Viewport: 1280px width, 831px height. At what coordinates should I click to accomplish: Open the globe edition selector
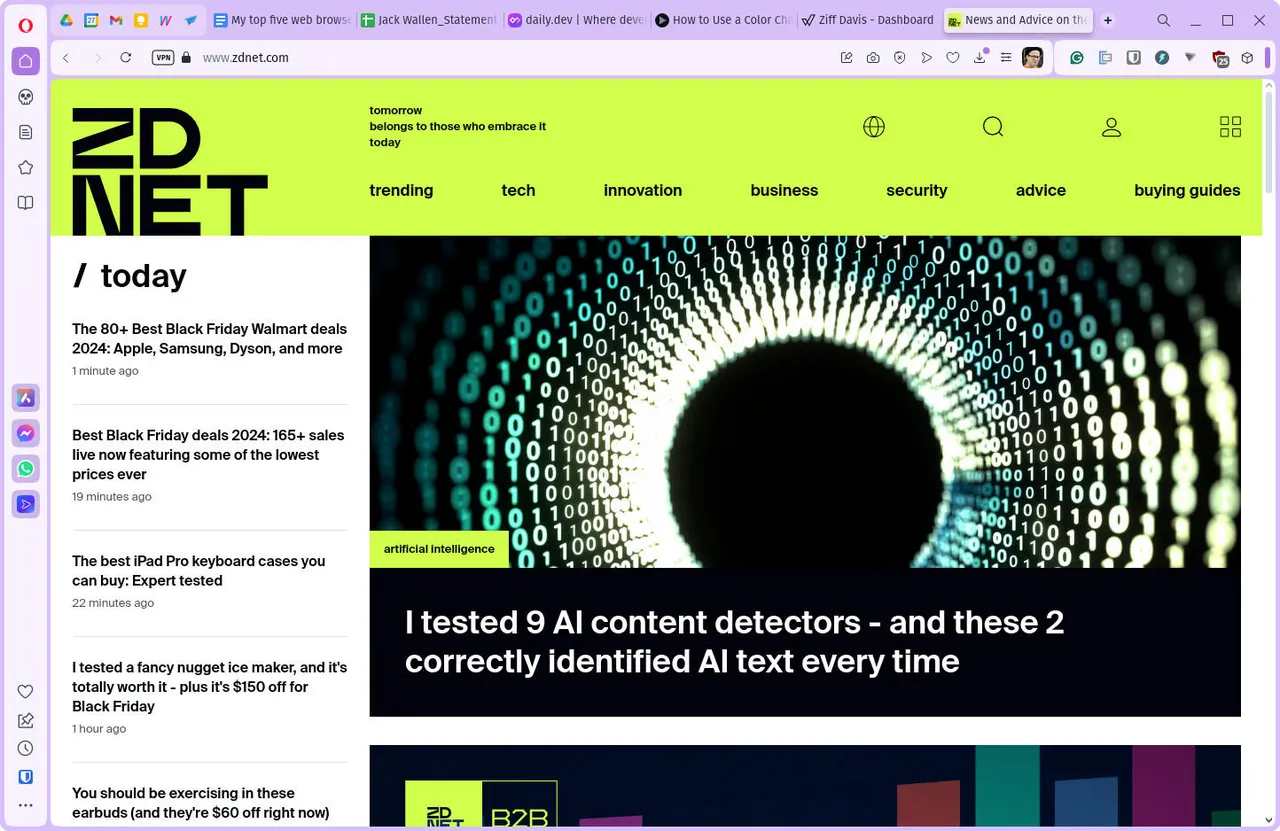click(873, 127)
